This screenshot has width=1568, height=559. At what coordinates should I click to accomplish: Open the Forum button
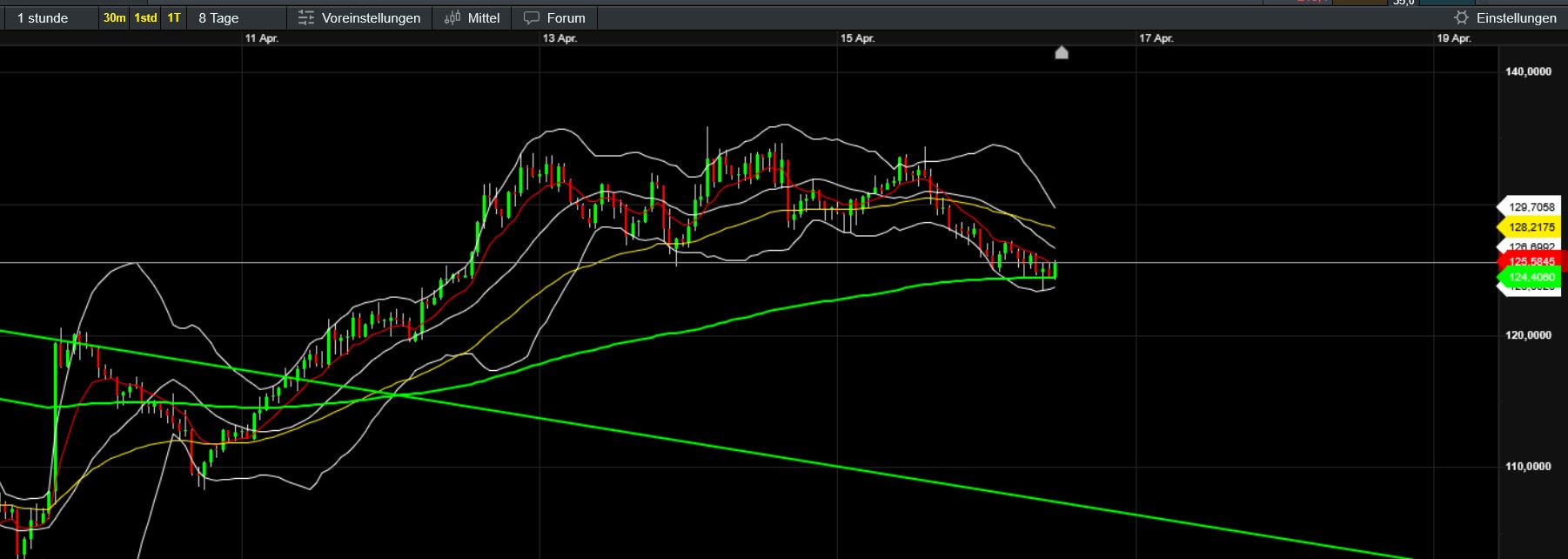point(555,17)
